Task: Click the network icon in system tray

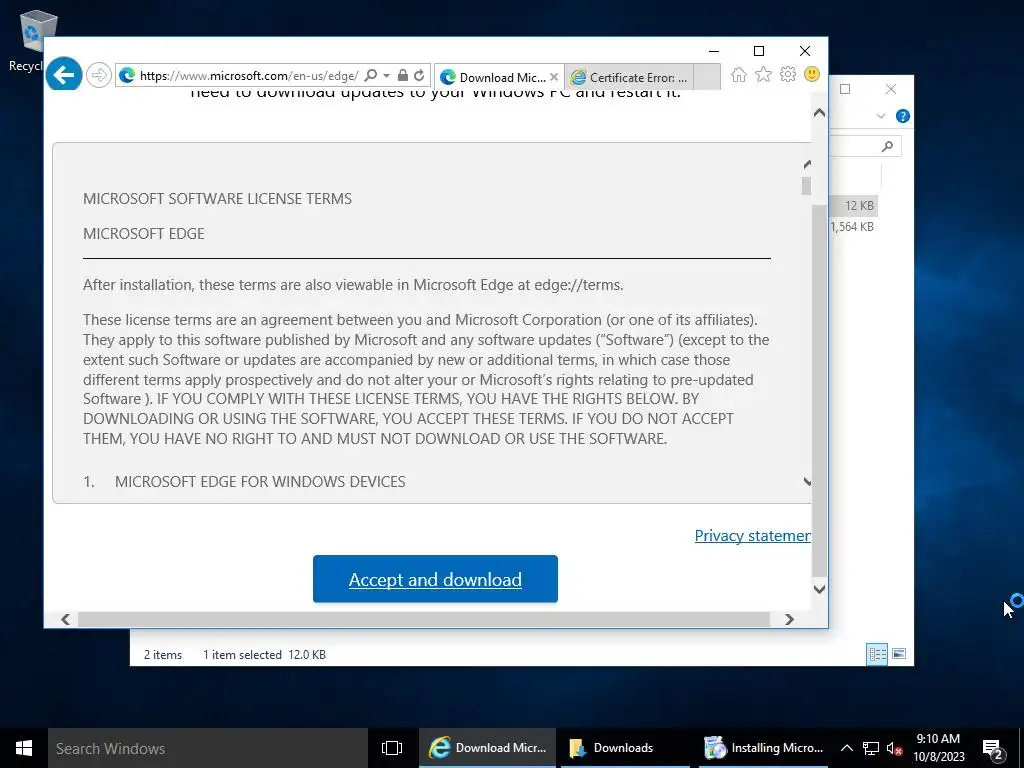Action: (x=871, y=748)
